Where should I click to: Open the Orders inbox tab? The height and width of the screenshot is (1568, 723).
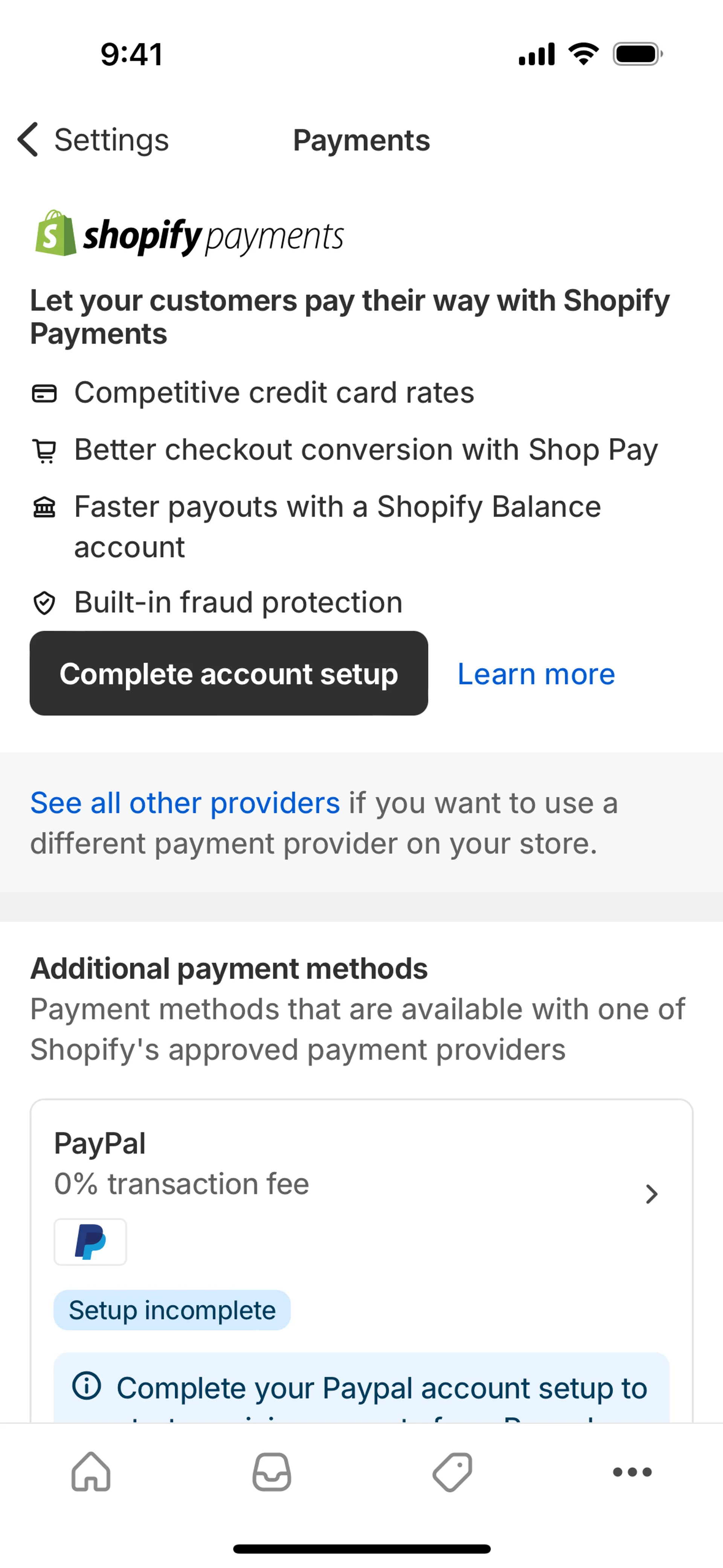(x=272, y=1472)
